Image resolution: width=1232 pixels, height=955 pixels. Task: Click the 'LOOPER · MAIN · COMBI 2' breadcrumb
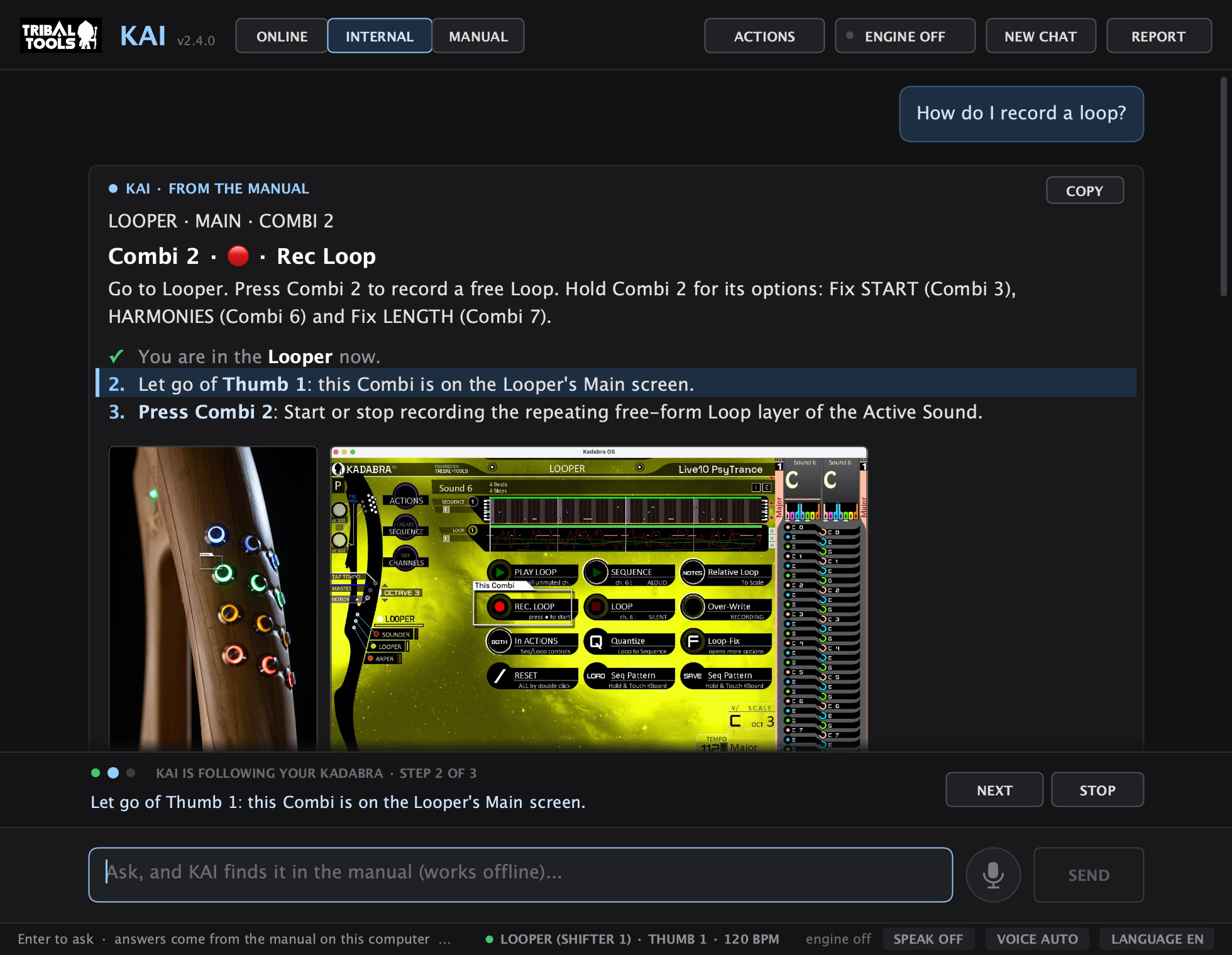221,221
